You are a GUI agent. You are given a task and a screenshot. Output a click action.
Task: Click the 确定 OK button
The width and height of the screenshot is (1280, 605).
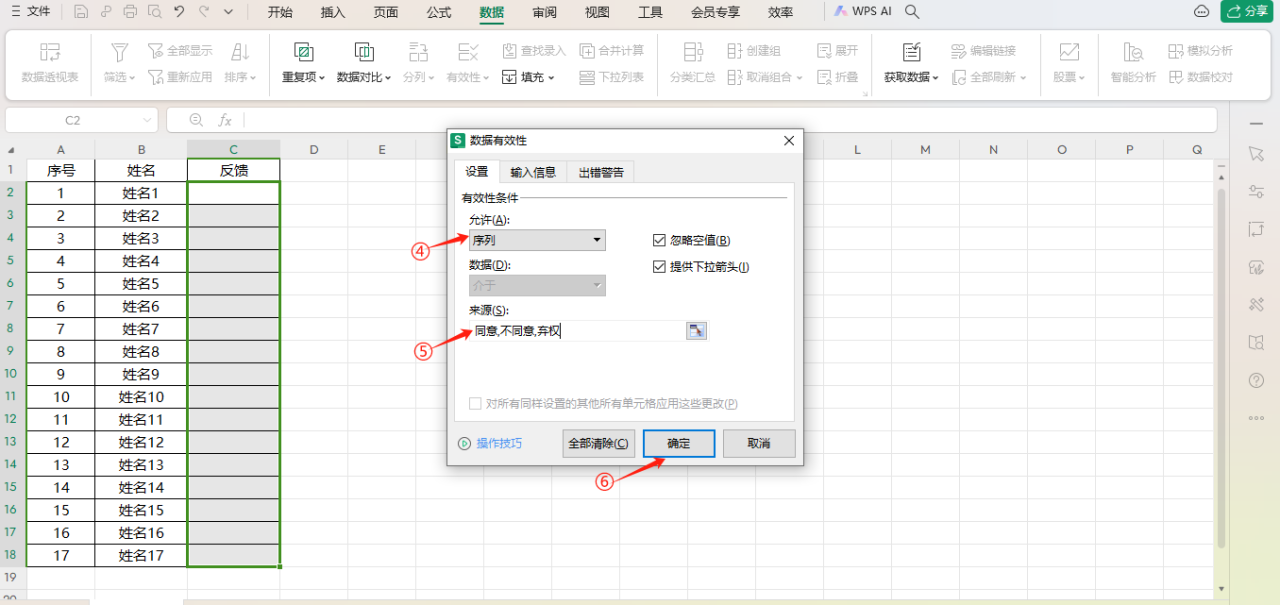click(x=679, y=443)
